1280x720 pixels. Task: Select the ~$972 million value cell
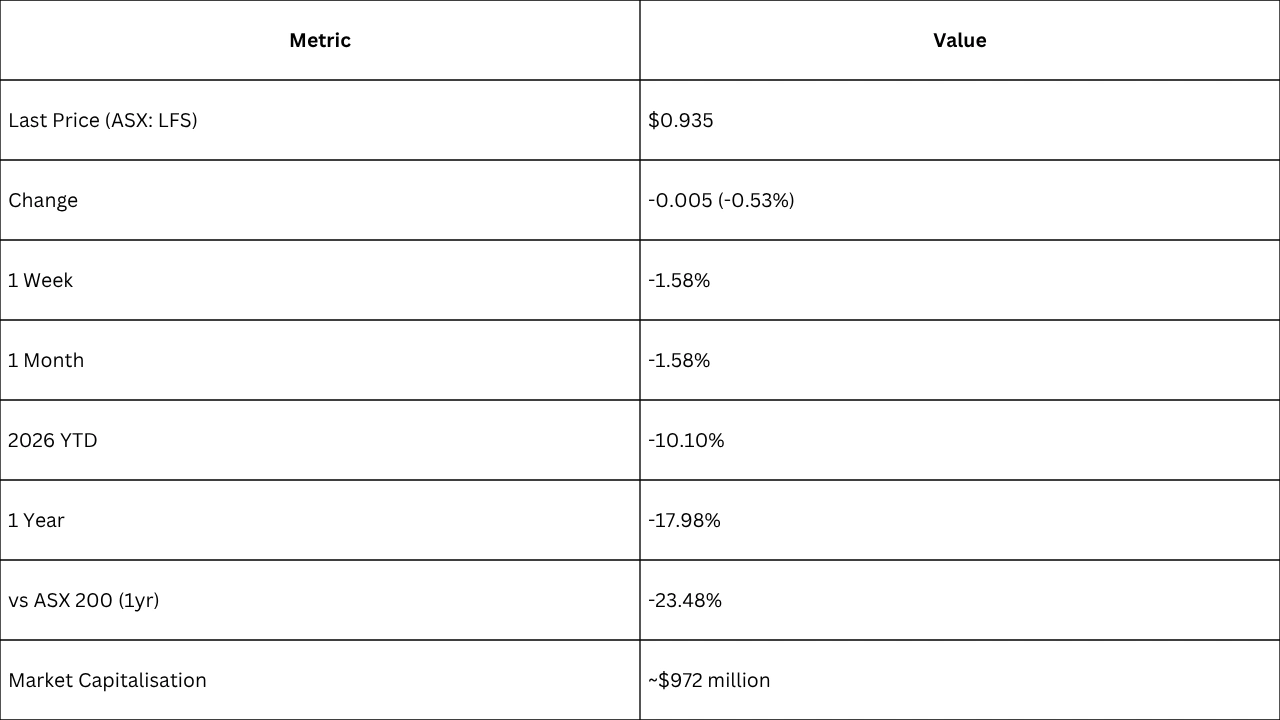pos(709,680)
